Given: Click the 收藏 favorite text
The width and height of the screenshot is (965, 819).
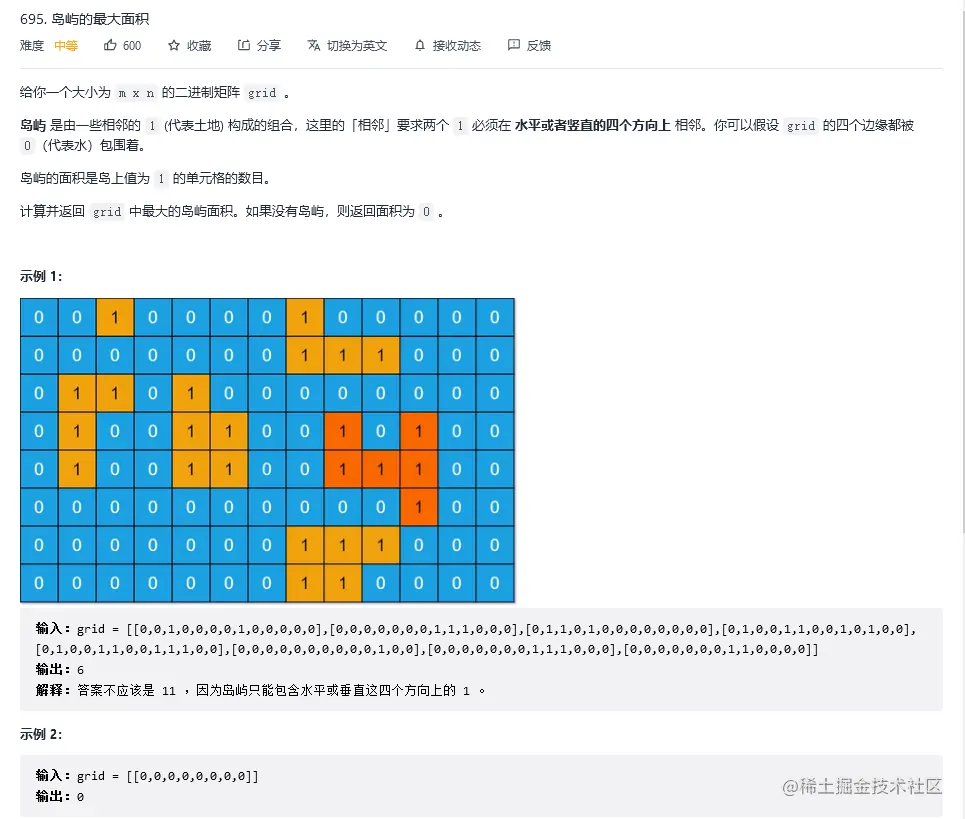Looking at the screenshot, I should click(199, 46).
